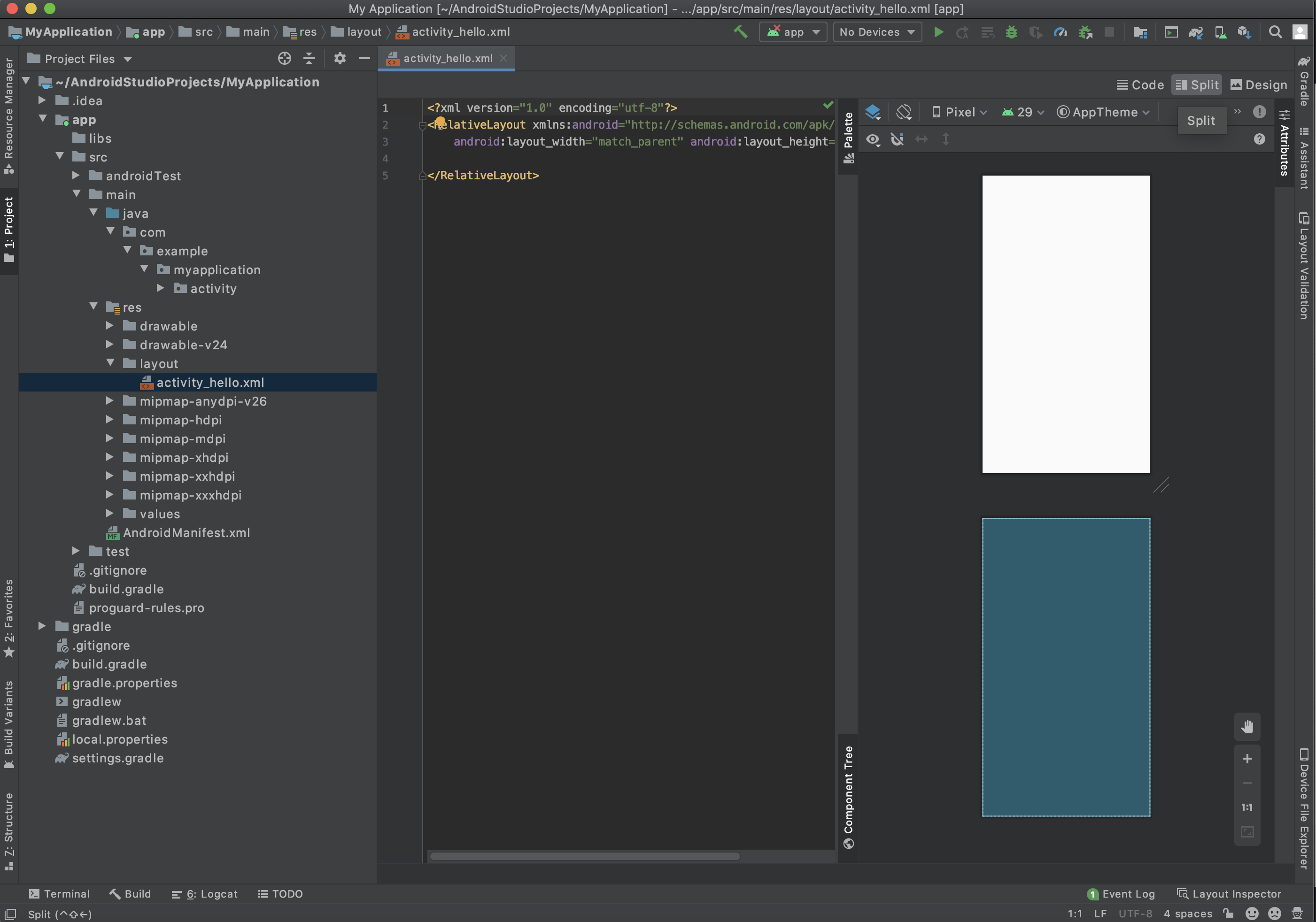Open the AppTheme theme dropdown

pos(1103,112)
